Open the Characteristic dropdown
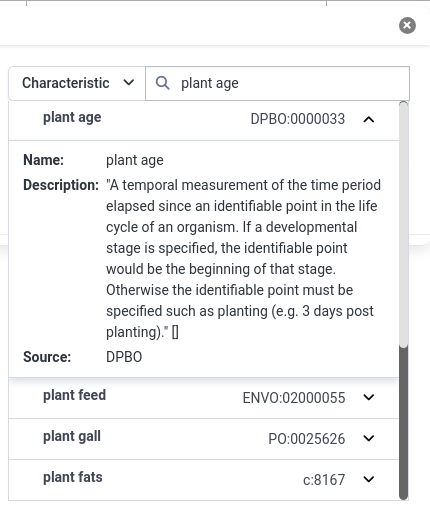 point(77,83)
